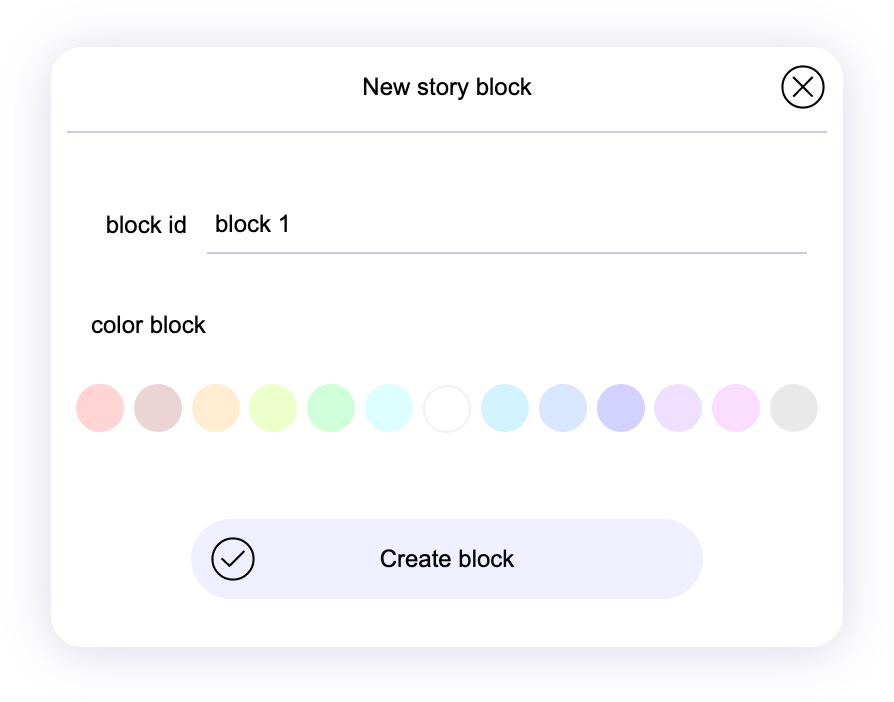The width and height of the screenshot is (894, 702).
Task: Select the pale periwinkle blue swatch
Action: 563,408
